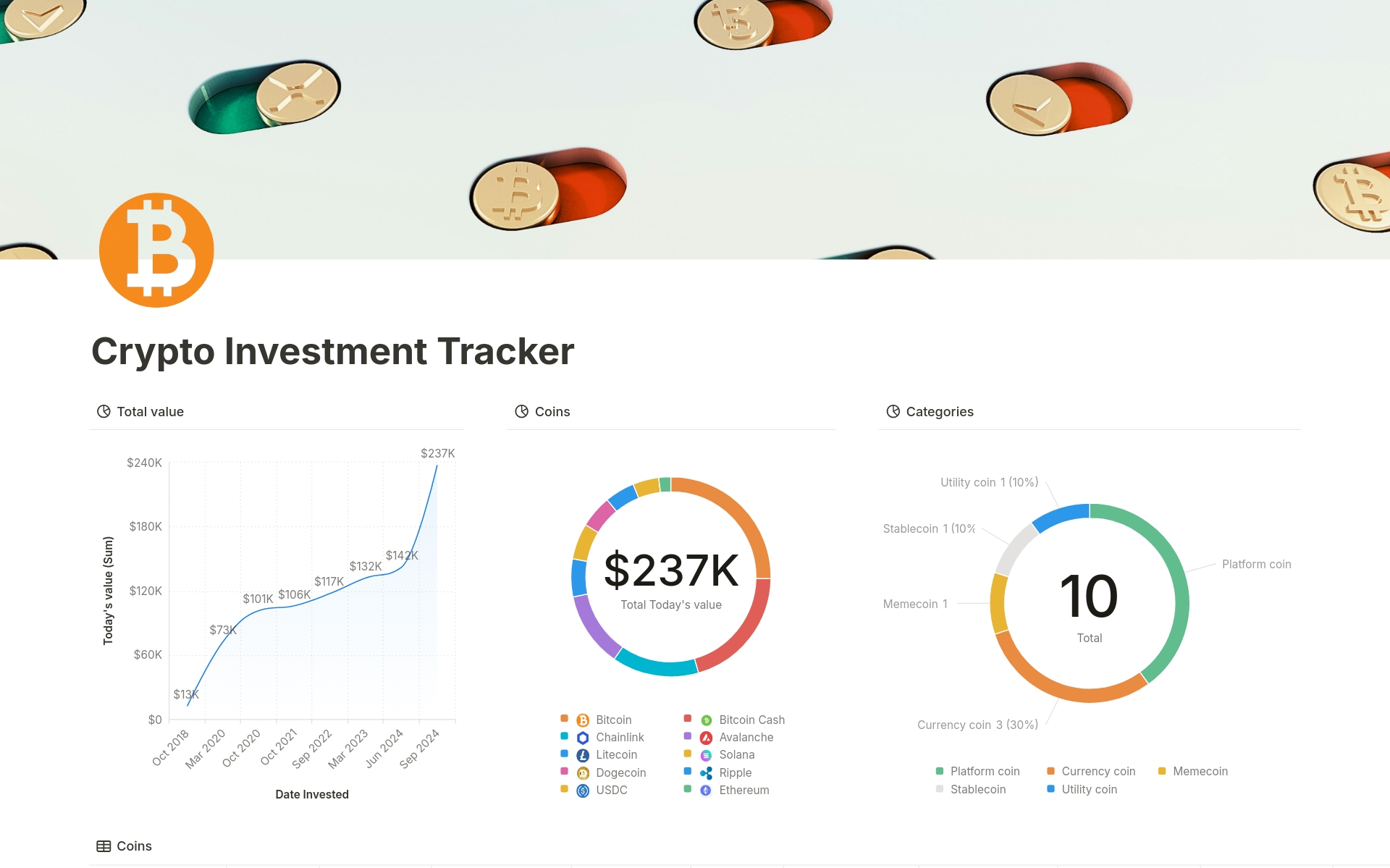Click the Dogecoin icon in the coins legend
1390x868 pixels.
click(x=583, y=772)
